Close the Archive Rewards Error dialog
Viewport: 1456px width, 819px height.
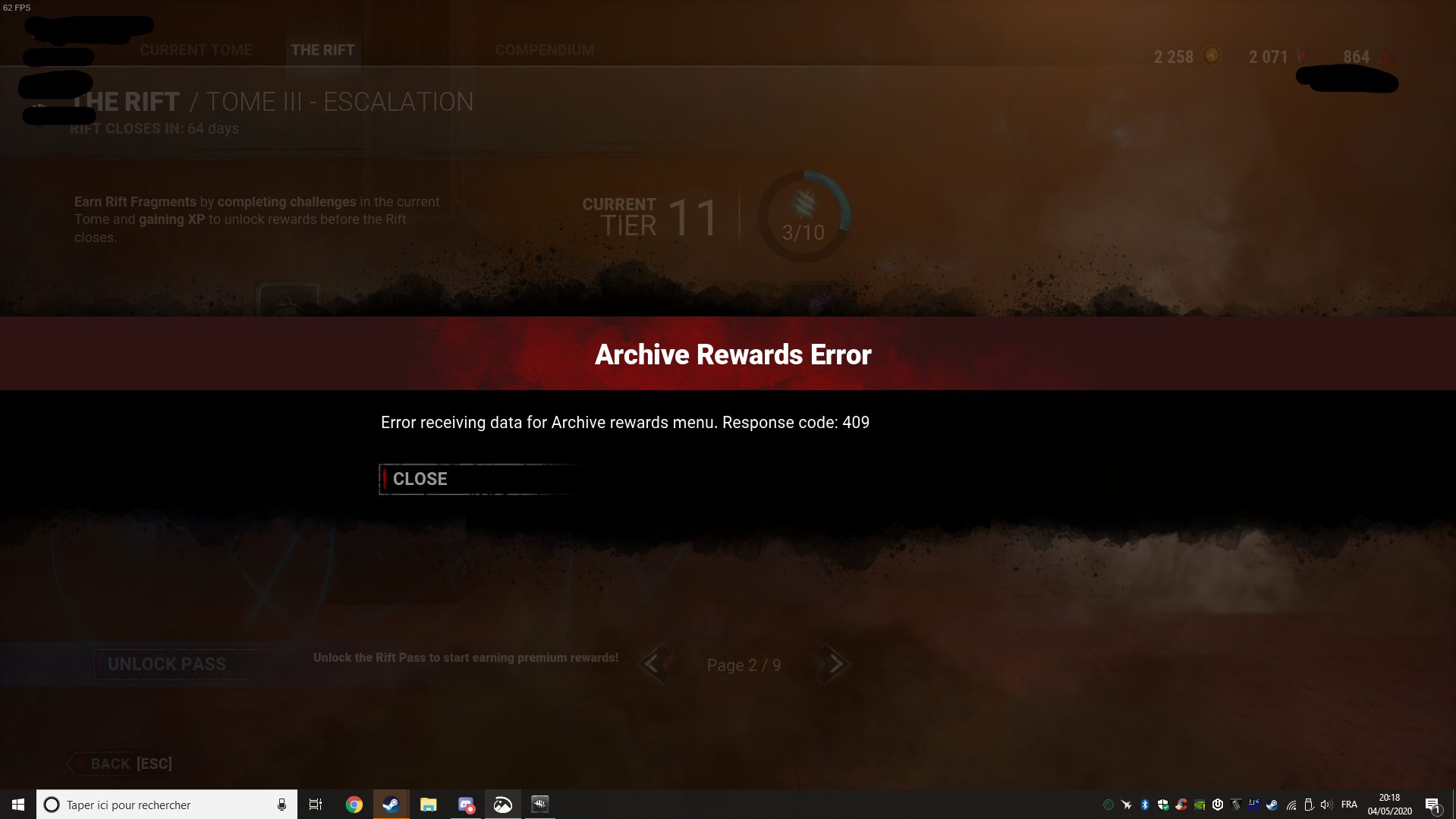pyautogui.click(x=479, y=479)
